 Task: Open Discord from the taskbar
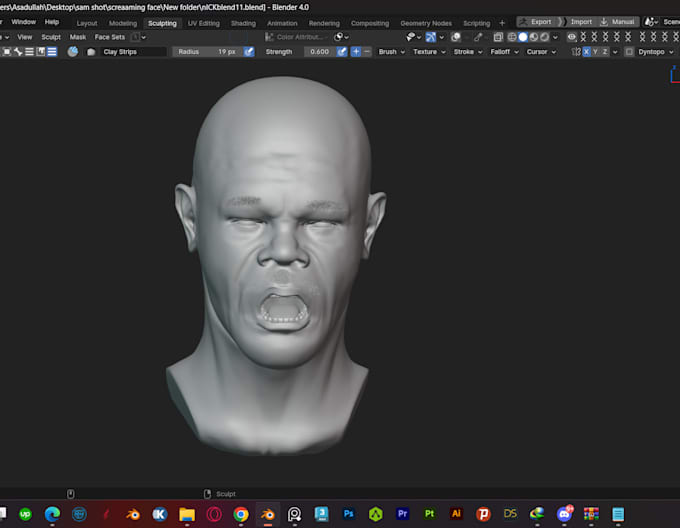click(564, 514)
